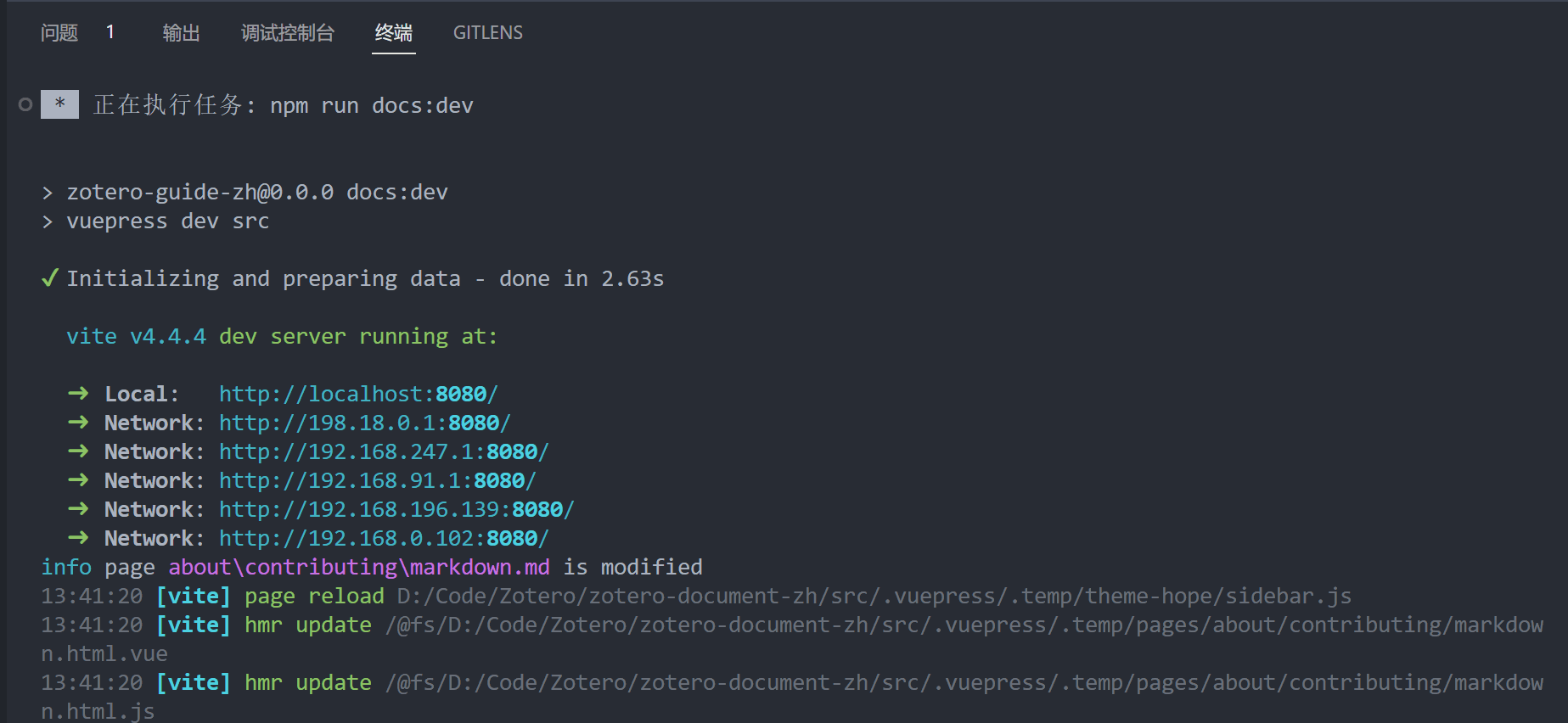Click the npm run docs:dev command text
This screenshot has width=1568, height=723.
[x=372, y=105]
